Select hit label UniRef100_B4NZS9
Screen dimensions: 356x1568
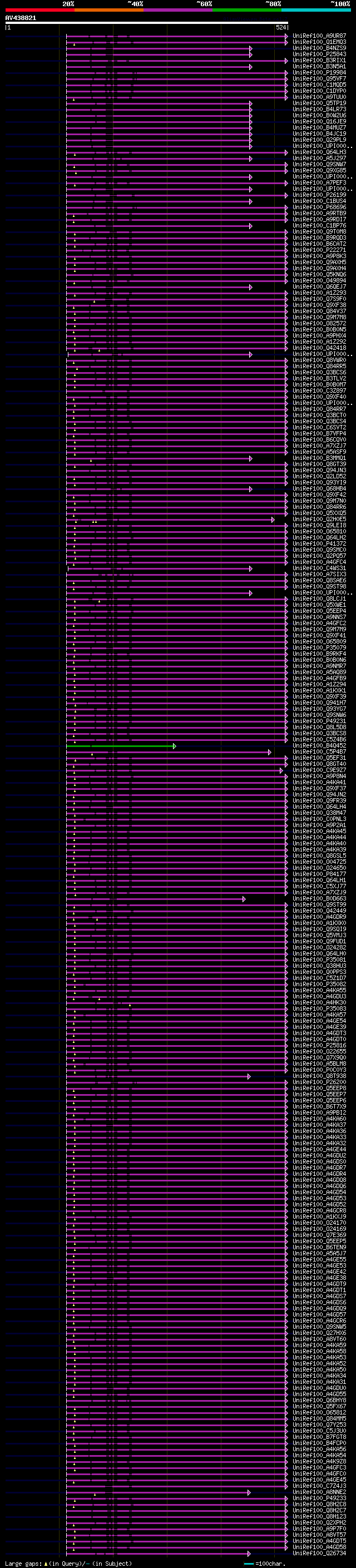tap(319, 49)
